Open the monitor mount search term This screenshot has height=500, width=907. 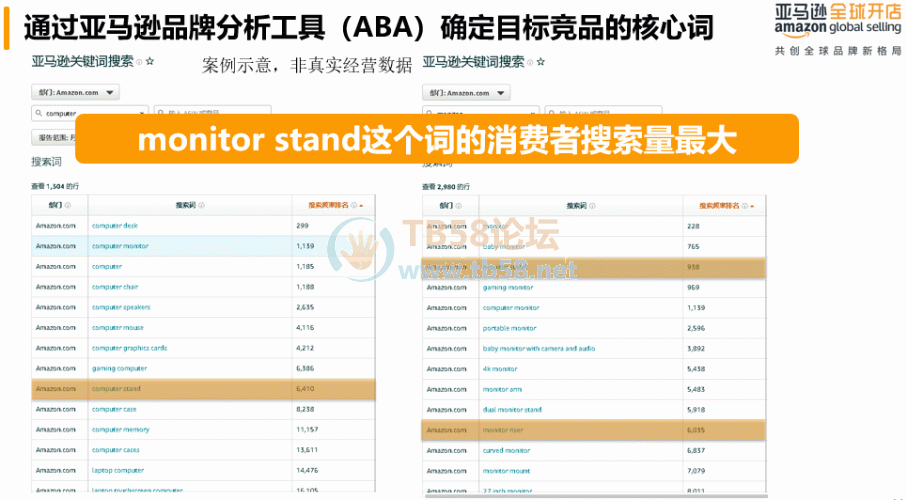point(506,471)
